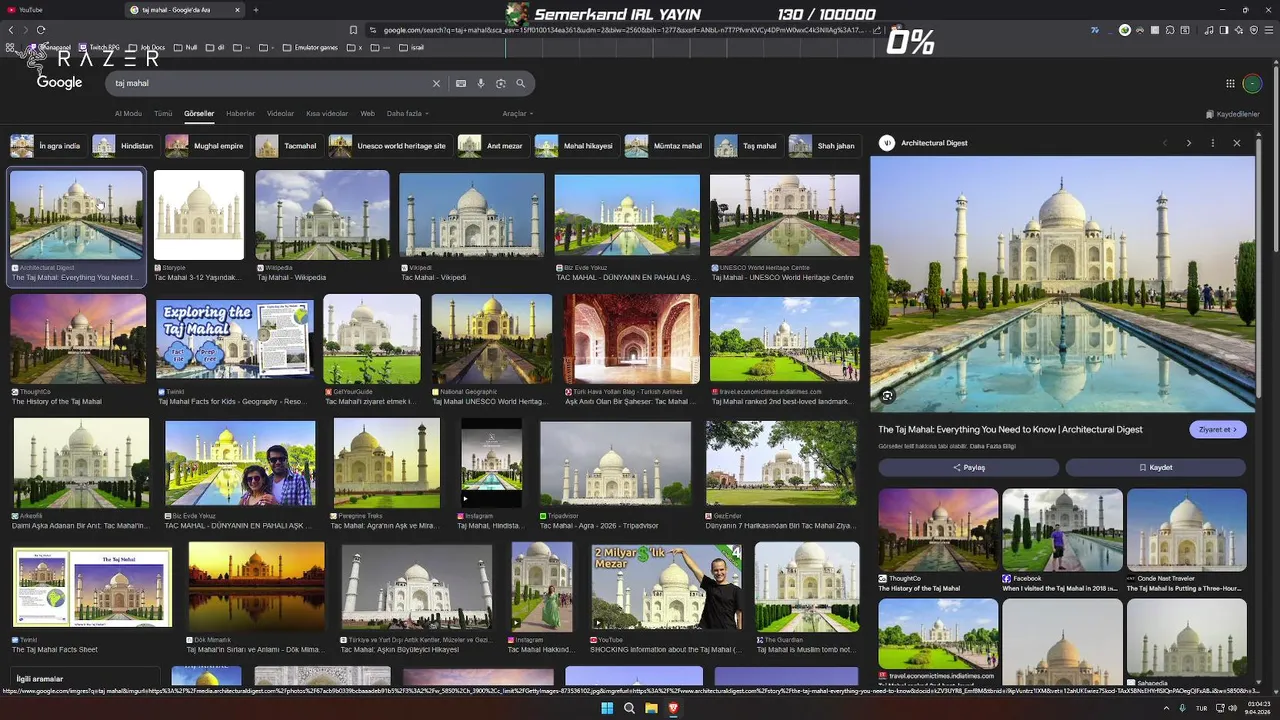Open the National Geographic Taj Mahal thumbnail
Screen dimensions: 1280x720
(492, 339)
